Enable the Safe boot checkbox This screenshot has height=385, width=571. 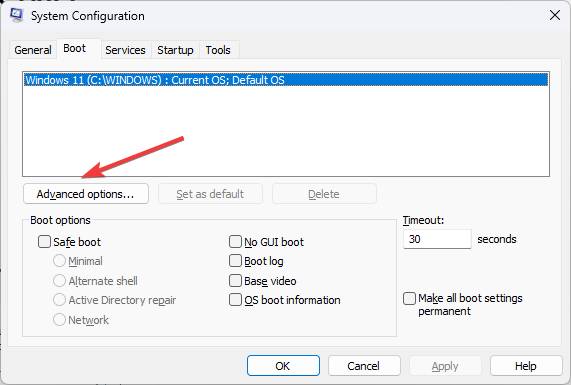44,242
